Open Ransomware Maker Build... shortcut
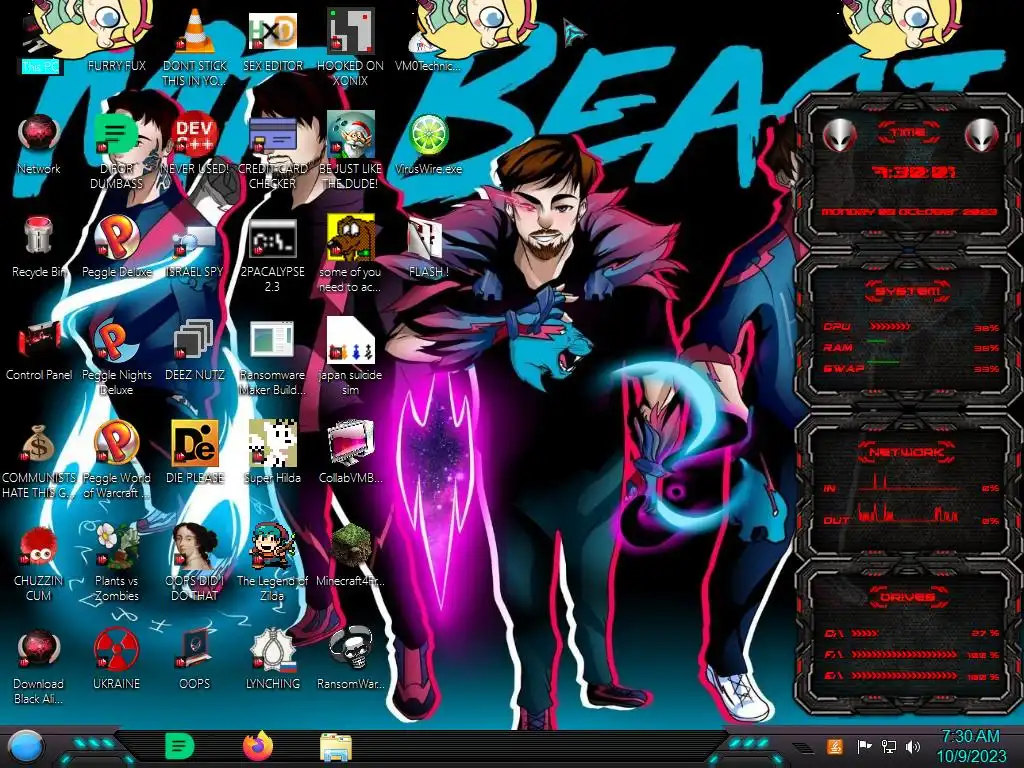The height and width of the screenshot is (768, 1024). click(x=272, y=340)
